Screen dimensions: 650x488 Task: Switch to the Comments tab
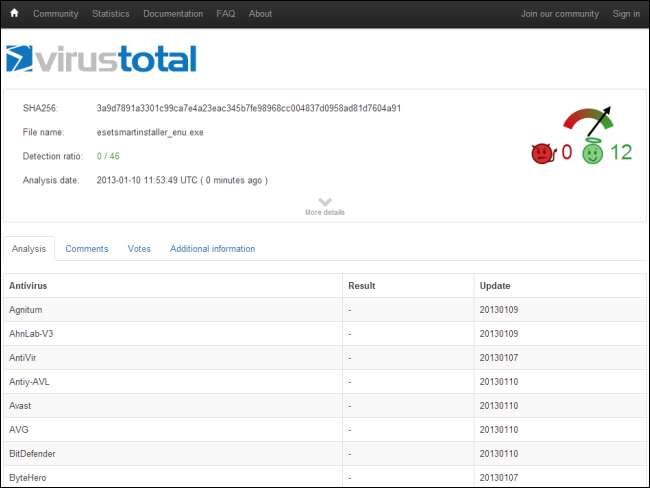pos(87,249)
